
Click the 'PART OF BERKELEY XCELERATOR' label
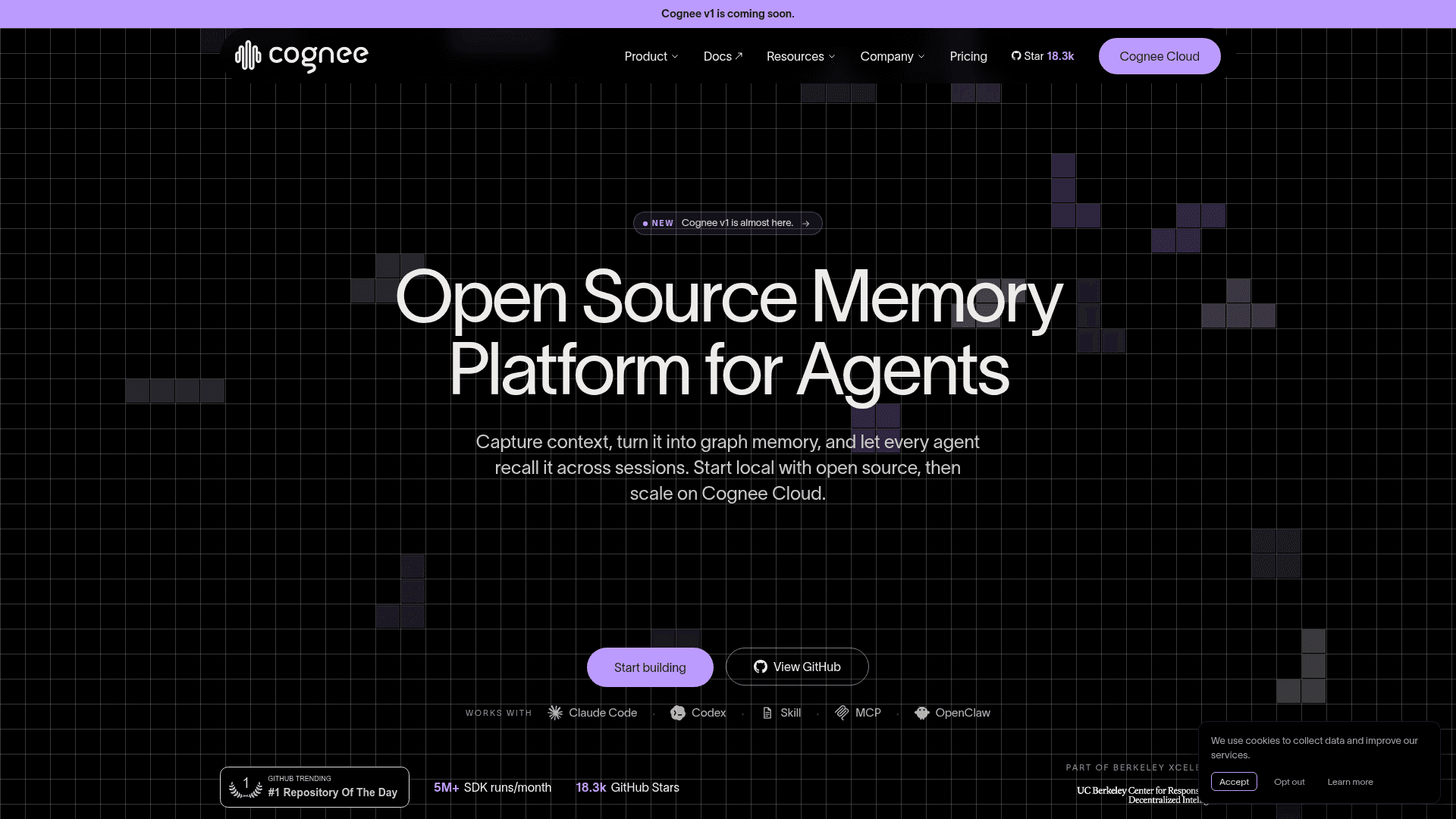coord(1132,767)
